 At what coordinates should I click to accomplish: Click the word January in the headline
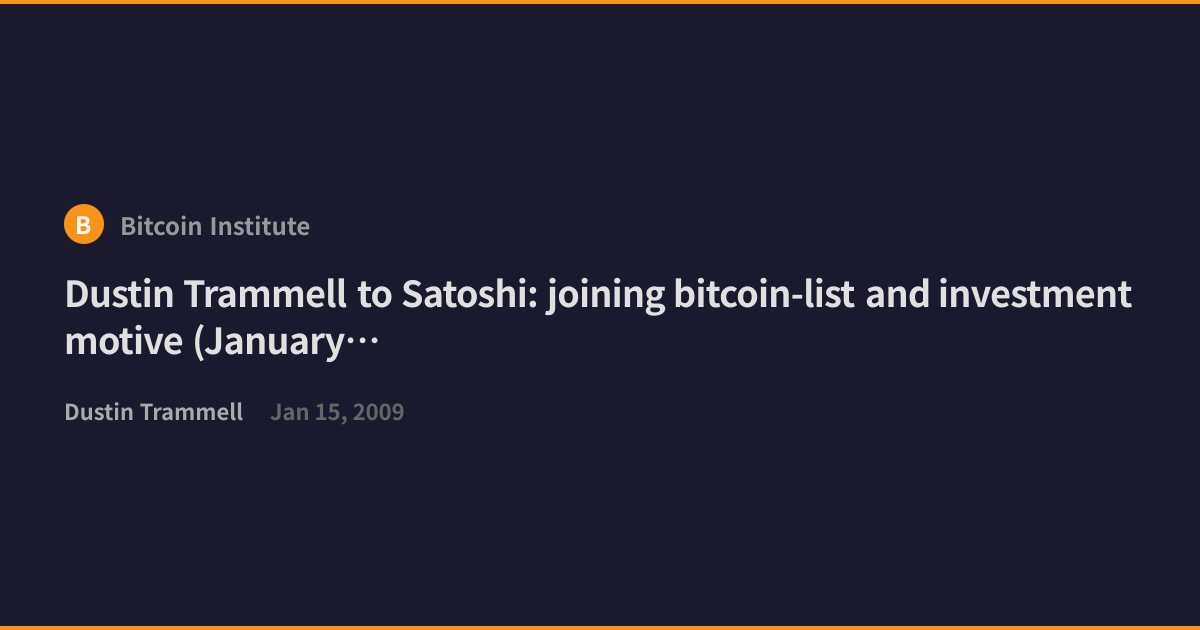(268, 344)
